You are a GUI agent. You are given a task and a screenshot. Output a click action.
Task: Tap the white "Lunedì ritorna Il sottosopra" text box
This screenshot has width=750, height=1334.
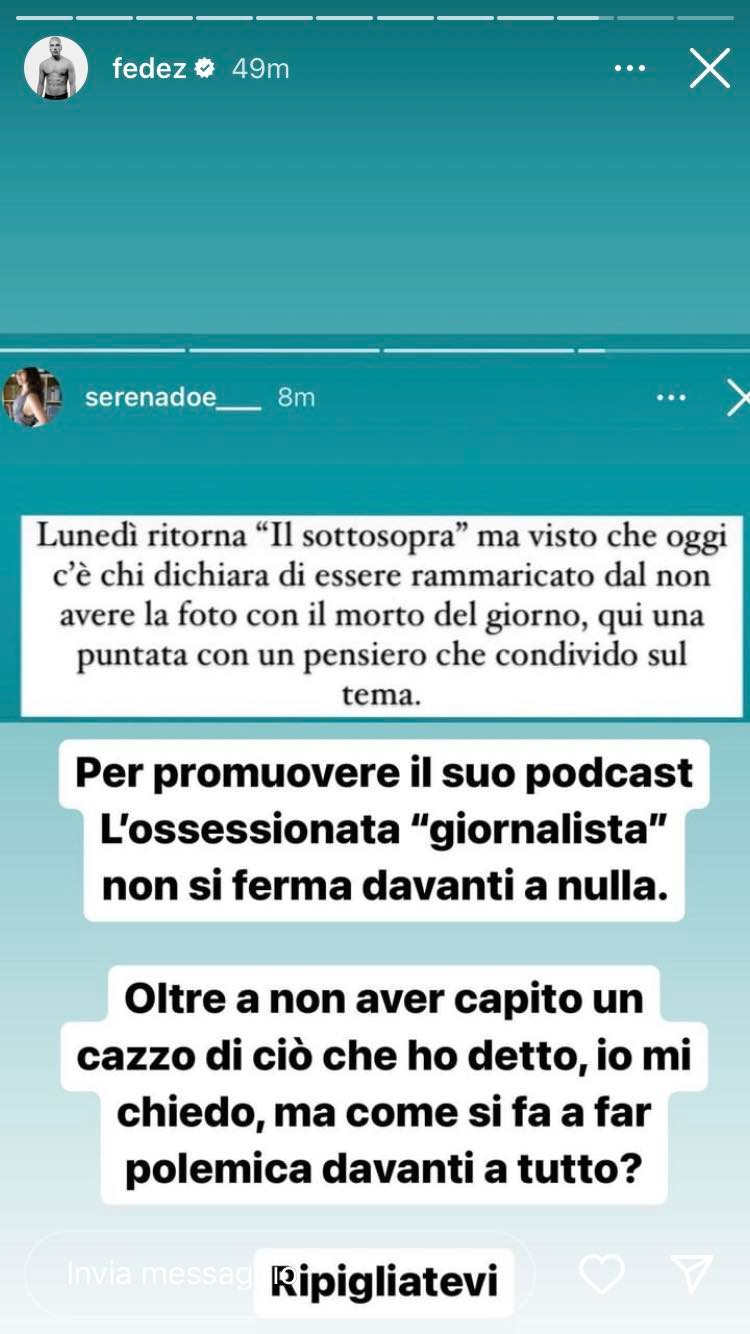(x=381, y=615)
